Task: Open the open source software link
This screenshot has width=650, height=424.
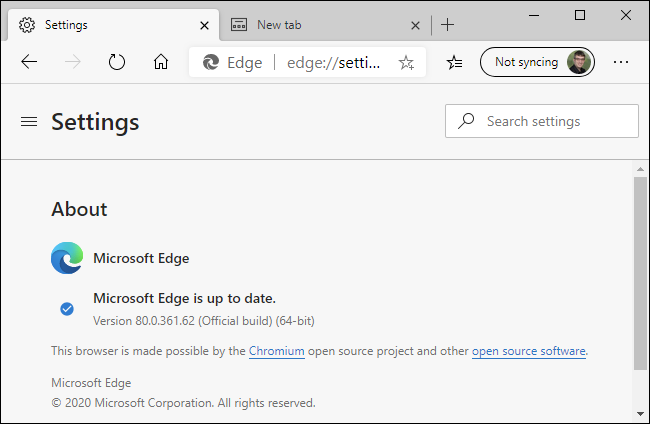Action: 529,351
